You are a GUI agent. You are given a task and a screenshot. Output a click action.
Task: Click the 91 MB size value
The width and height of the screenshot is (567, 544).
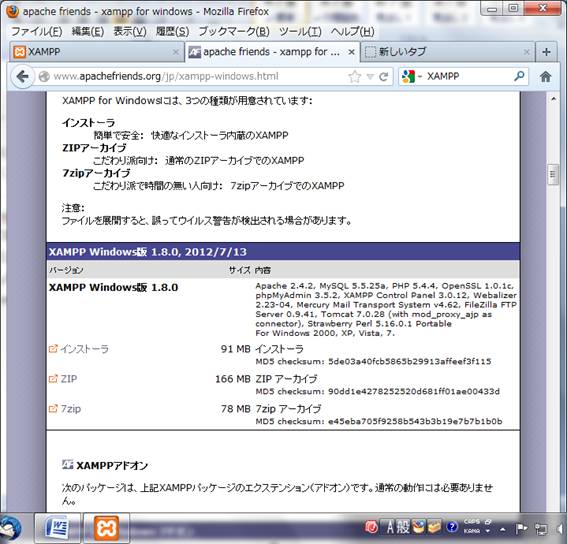[x=236, y=349]
